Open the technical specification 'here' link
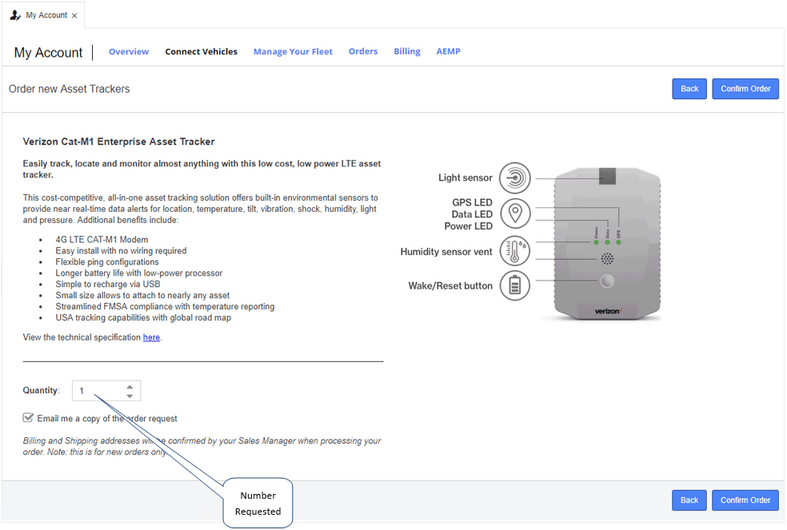 [x=151, y=337]
